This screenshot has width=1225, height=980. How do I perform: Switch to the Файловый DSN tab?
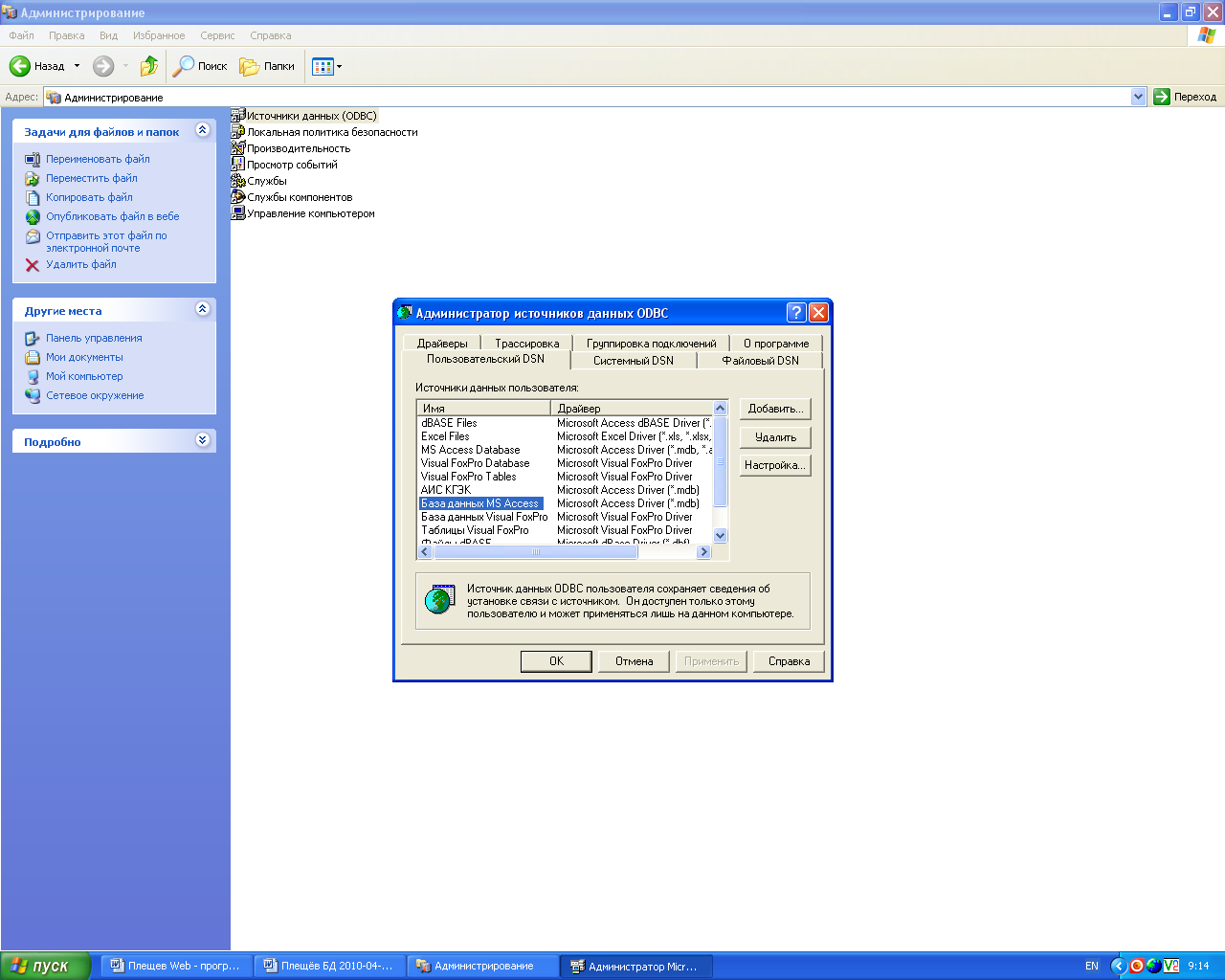tap(760, 361)
